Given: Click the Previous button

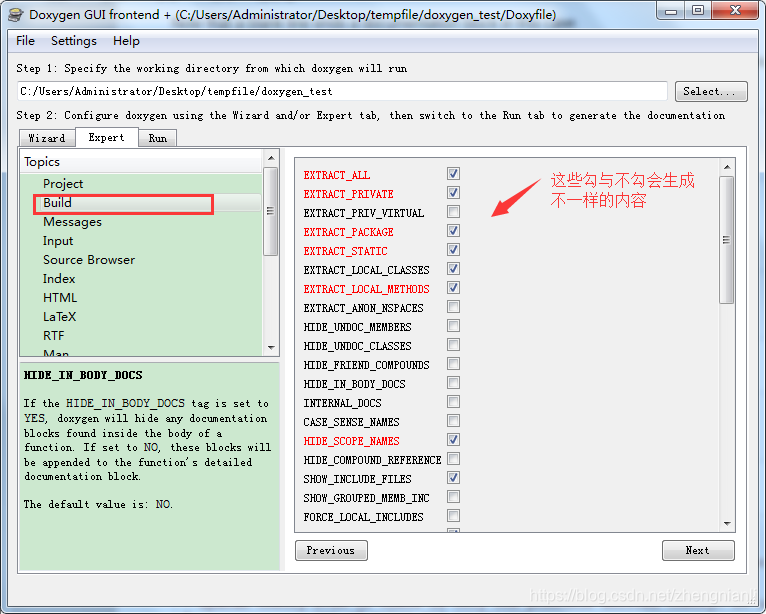Looking at the screenshot, I should point(331,550).
